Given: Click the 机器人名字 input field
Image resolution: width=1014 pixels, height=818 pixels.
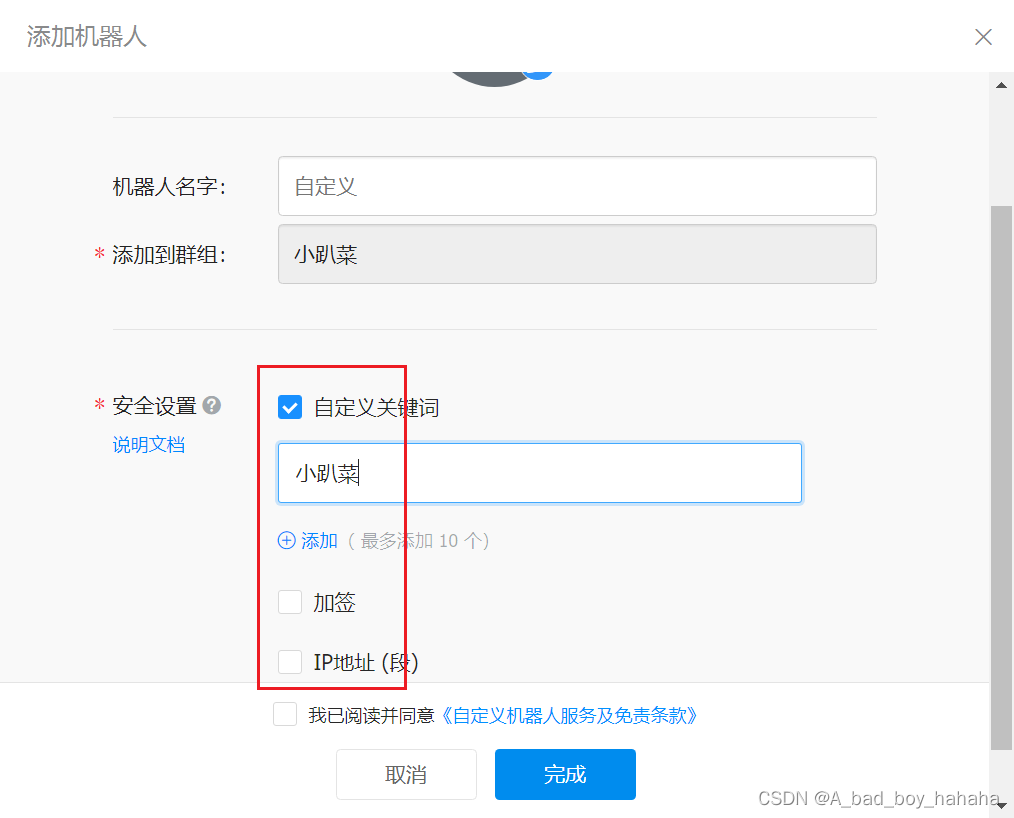Looking at the screenshot, I should coord(577,186).
